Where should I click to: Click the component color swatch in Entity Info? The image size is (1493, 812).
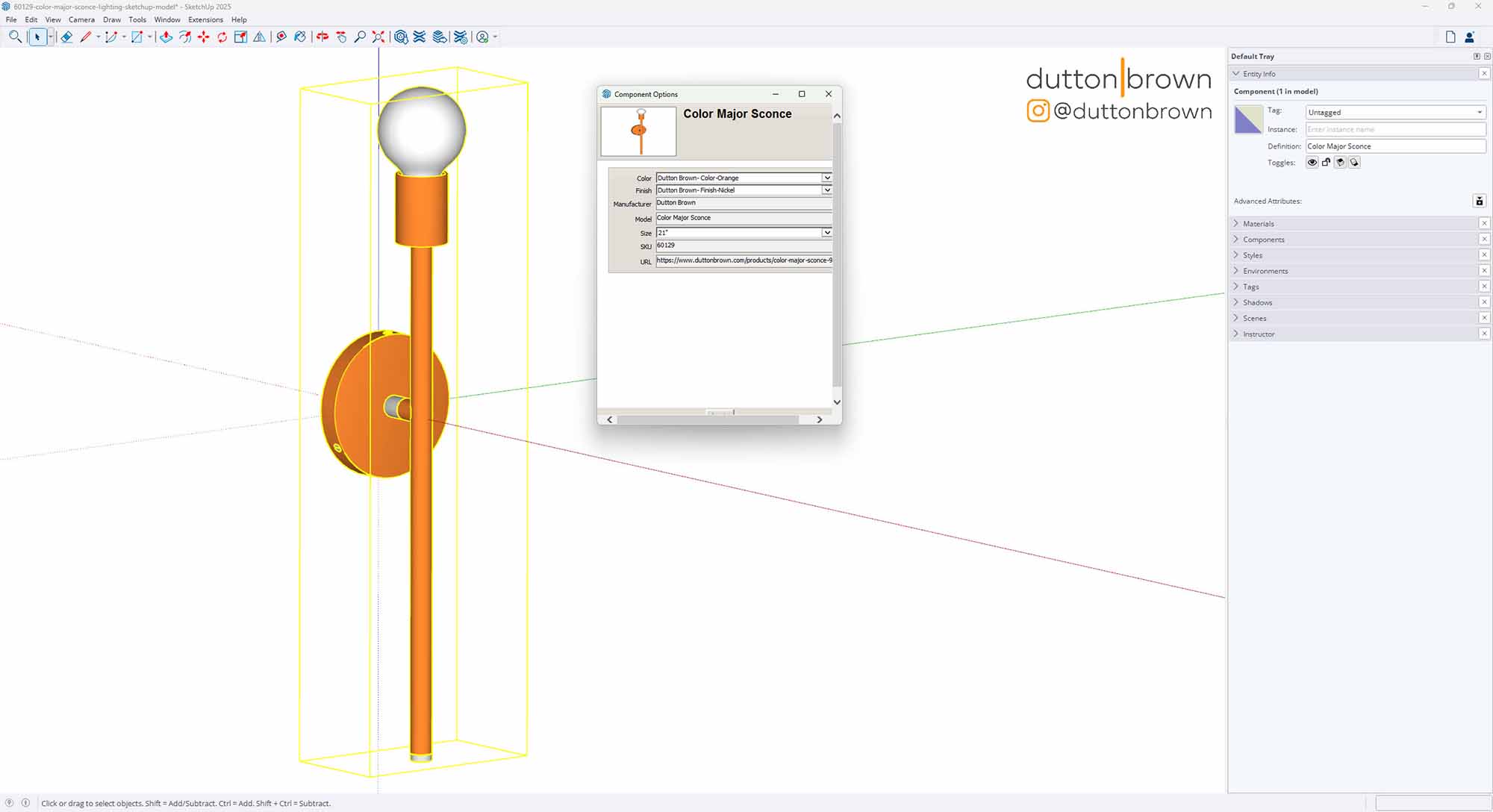1250,119
